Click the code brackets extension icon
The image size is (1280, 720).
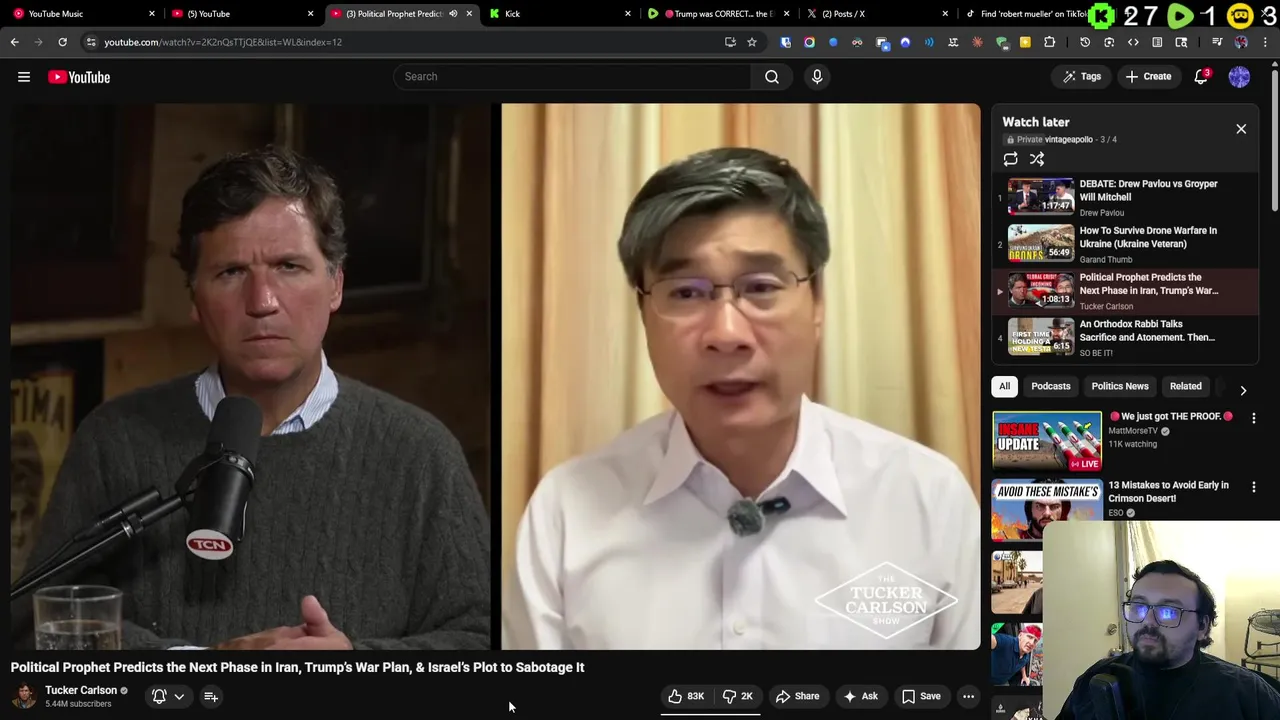tap(1133, 42)
